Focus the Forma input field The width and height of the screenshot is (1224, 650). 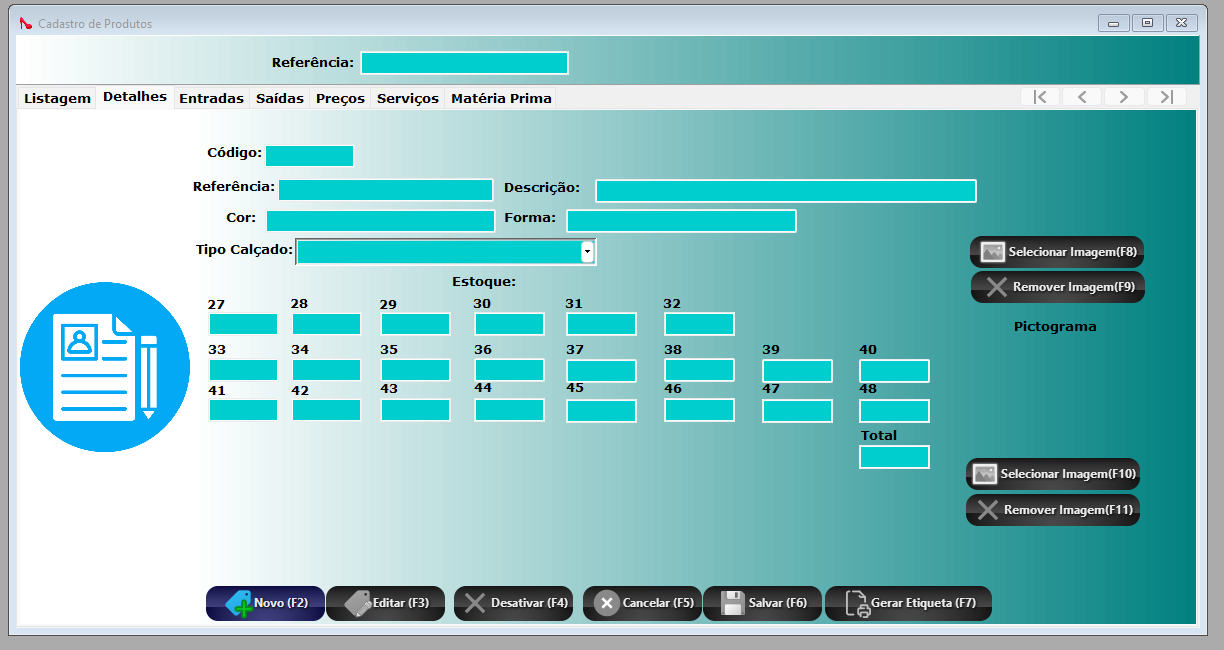tap(682, 221)
